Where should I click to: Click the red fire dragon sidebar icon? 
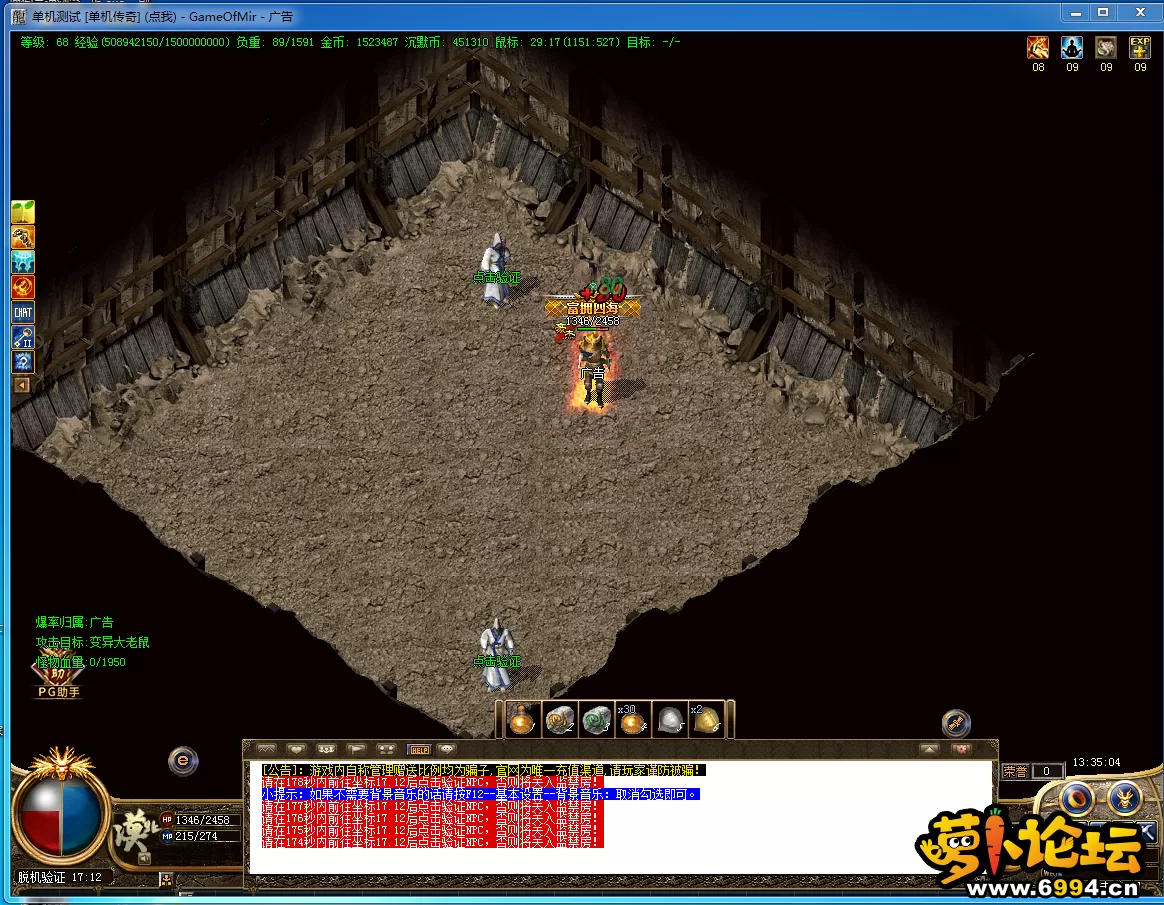(x=23, y=287)
